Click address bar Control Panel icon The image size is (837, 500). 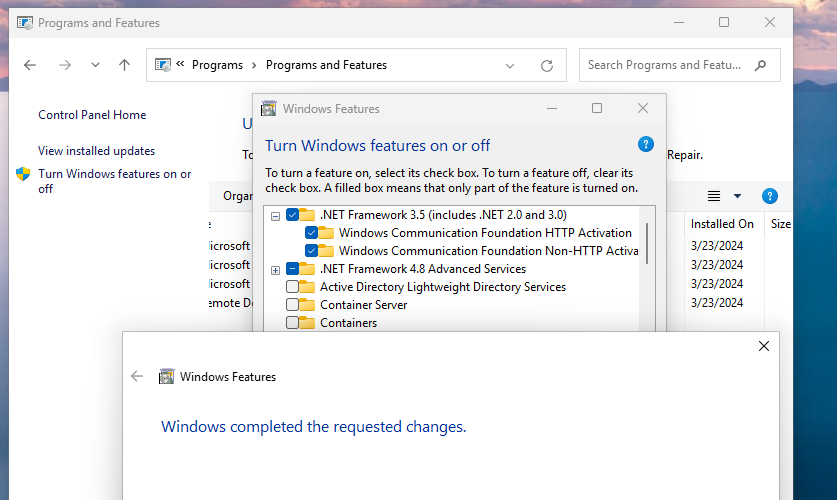(x=163, y=65)
